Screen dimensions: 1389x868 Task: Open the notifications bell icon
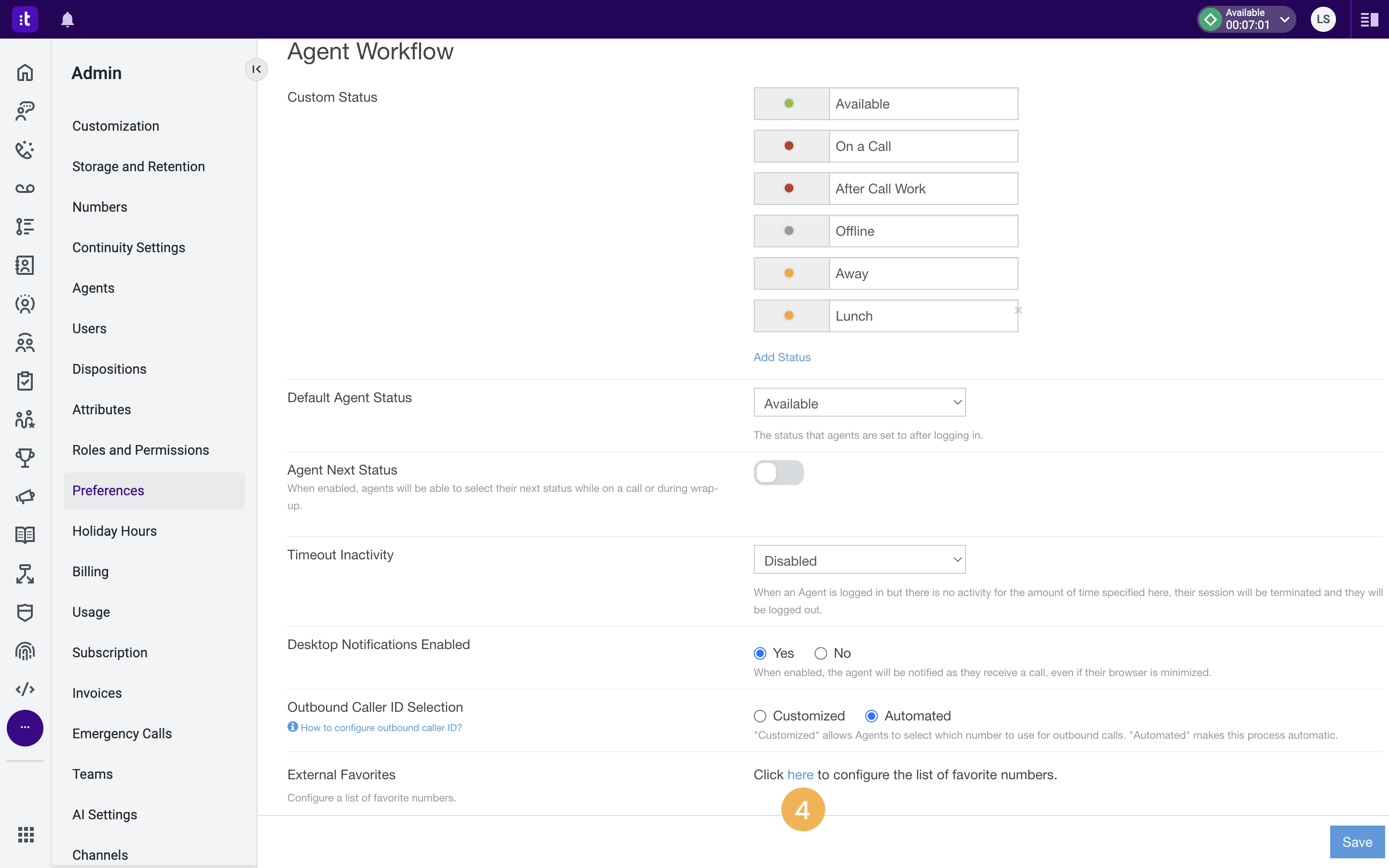(x=67, y=19)
